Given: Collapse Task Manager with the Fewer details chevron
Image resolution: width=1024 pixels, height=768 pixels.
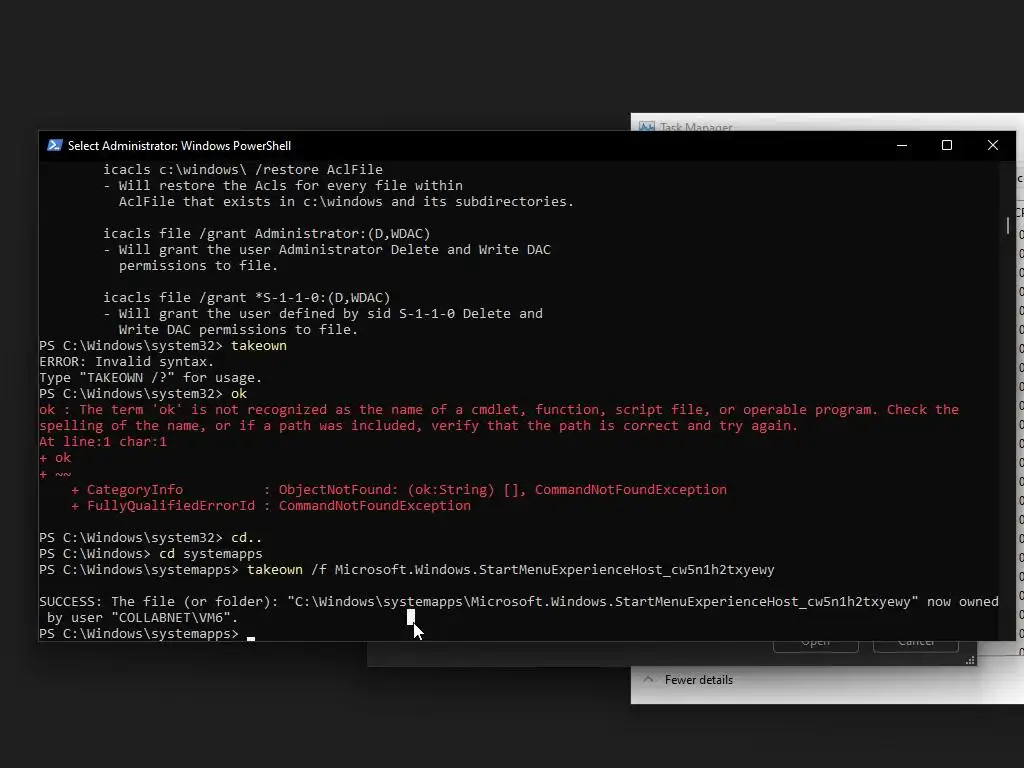Looking at the screenshot, I should point(648,679).
